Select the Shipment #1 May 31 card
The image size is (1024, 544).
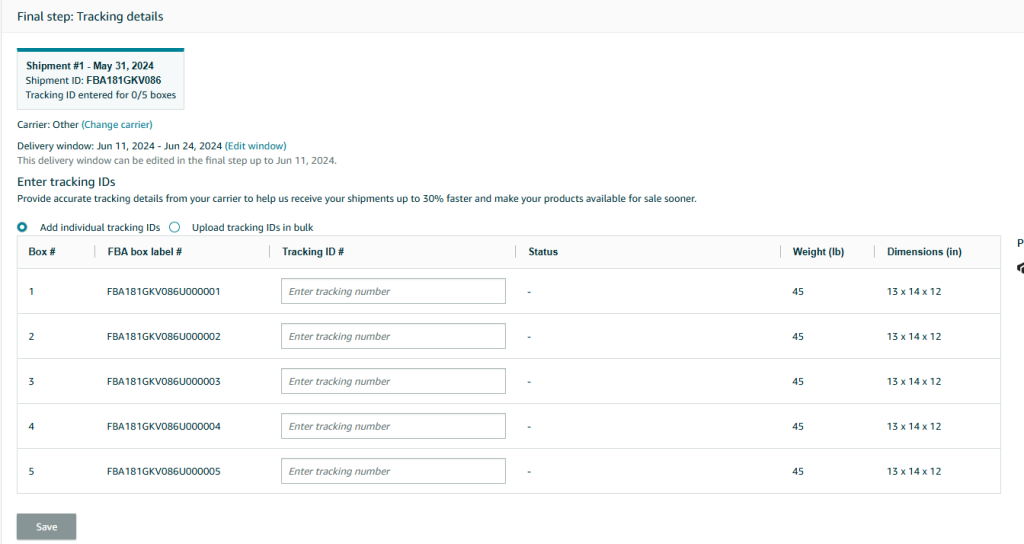[x=100, y=80]
